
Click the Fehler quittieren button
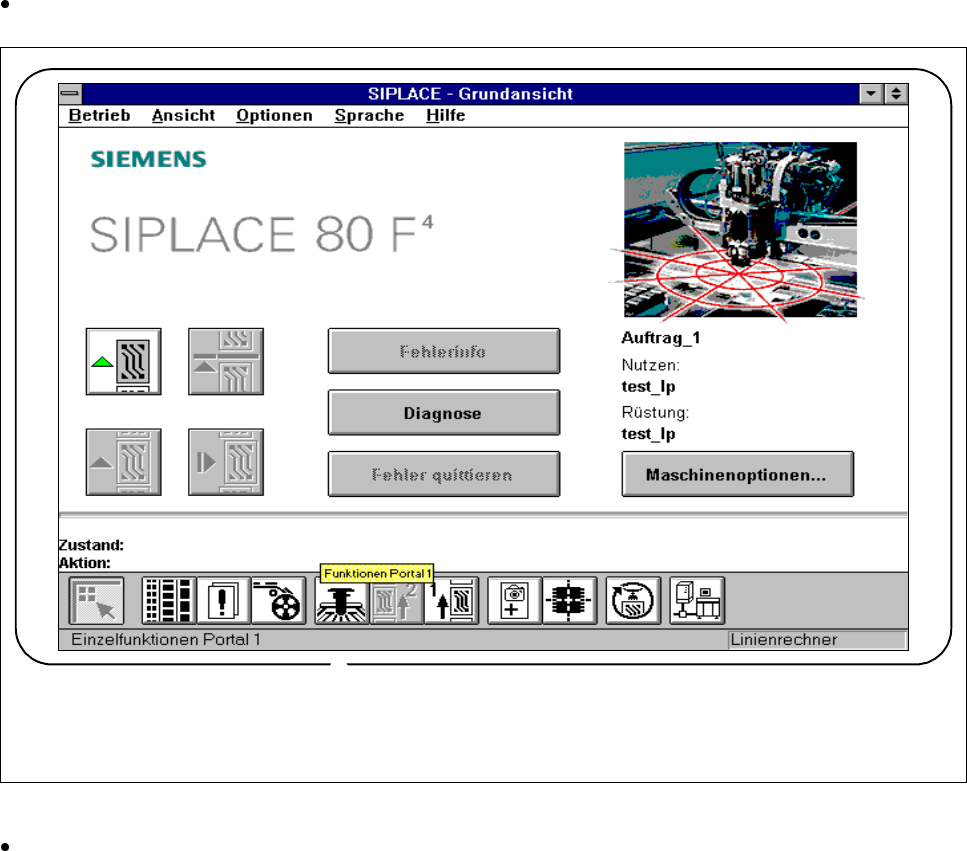[444, 474]
